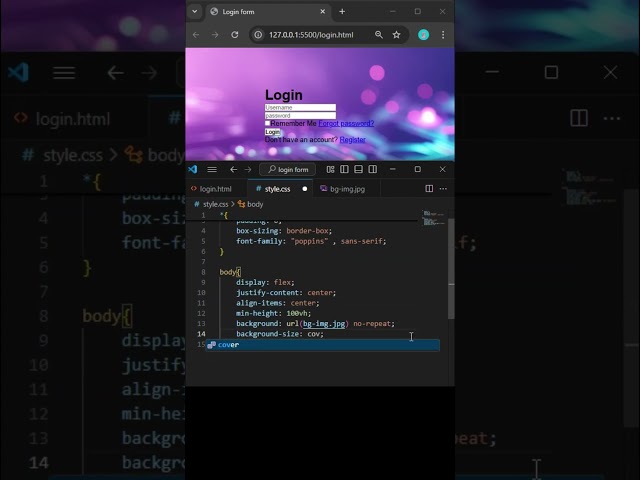
Task: Go back in the browser
Action: coord(196,35)
